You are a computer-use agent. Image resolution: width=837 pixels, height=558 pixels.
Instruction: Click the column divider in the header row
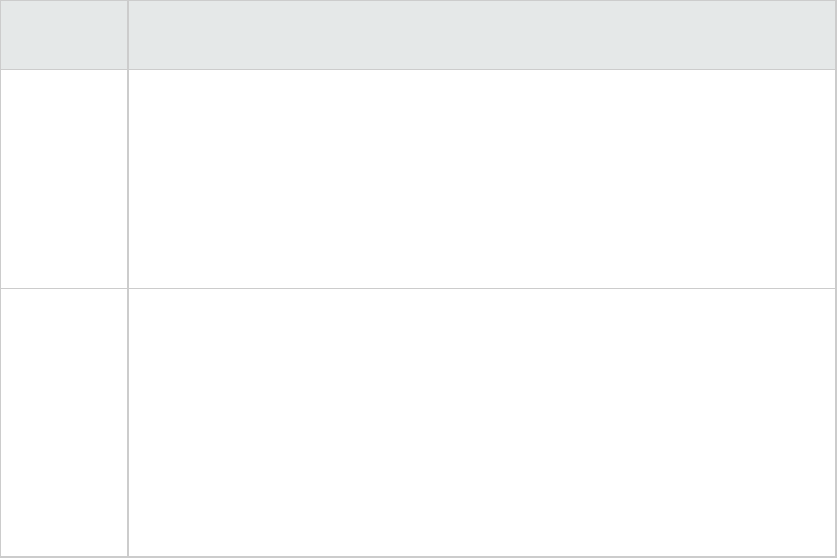pyautogui.click(x=128, y=35)
